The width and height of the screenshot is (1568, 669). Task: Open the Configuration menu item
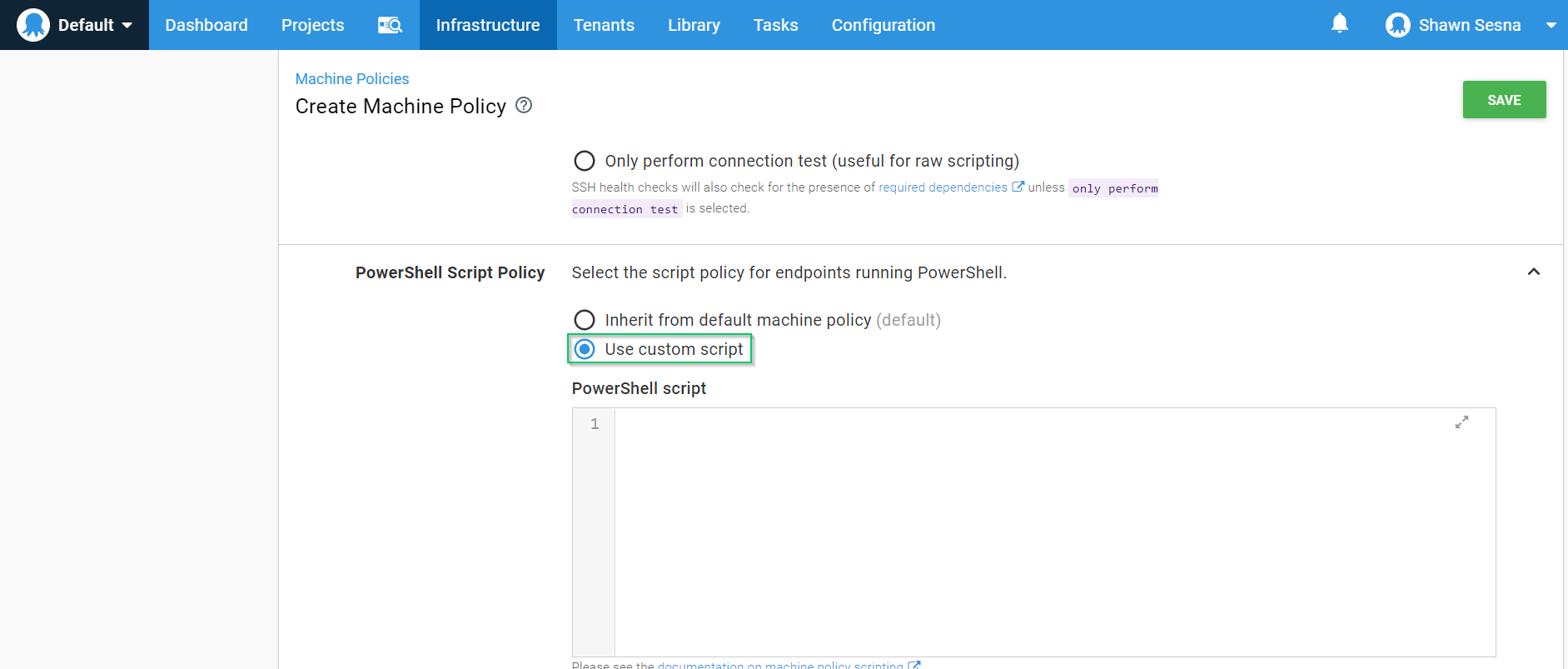883,25
